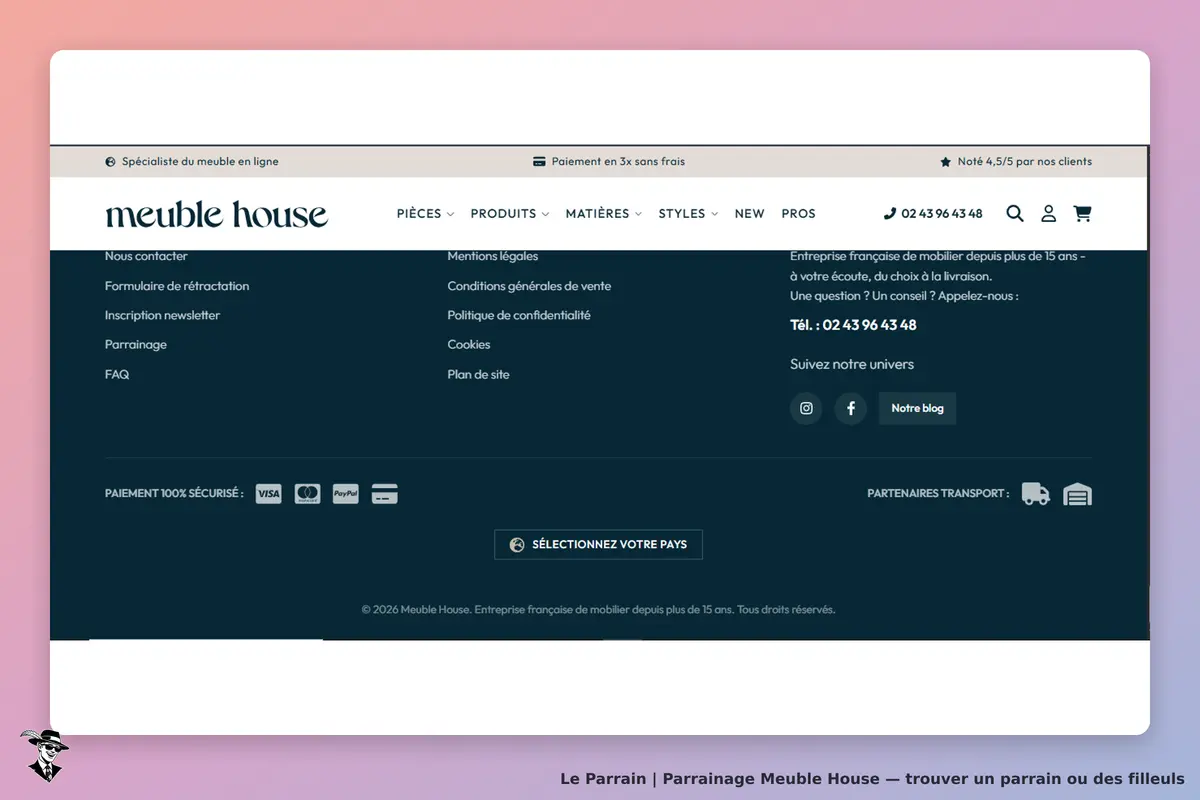Open Inscription newsletter link
This screenshot has width=1200, height=800.
click(162, 315)
